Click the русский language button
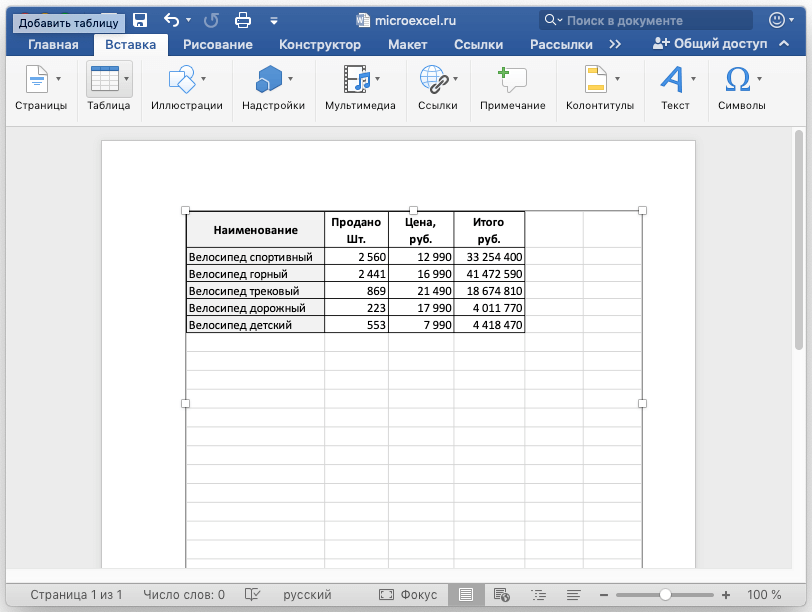812x612 pixels. [x=307, y=595]
